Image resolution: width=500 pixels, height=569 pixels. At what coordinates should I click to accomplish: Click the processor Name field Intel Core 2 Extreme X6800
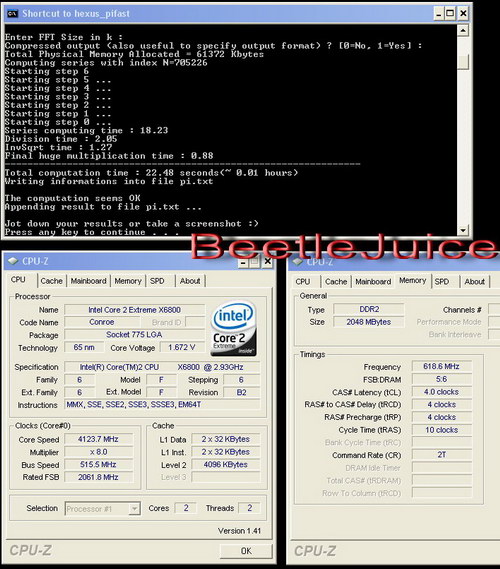[135, 310]
